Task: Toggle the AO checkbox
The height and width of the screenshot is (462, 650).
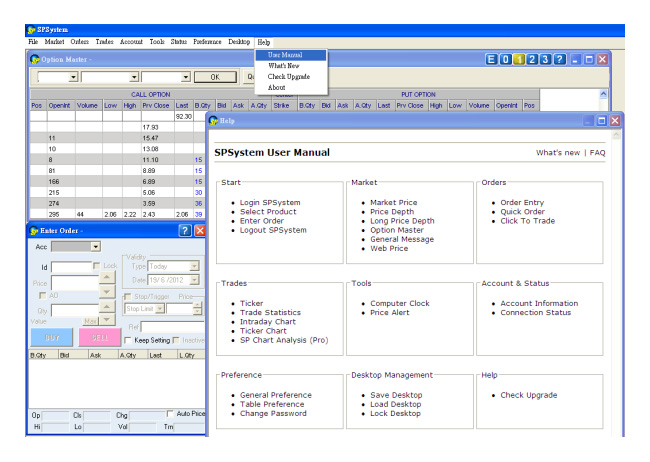Action: pos(42,295)
